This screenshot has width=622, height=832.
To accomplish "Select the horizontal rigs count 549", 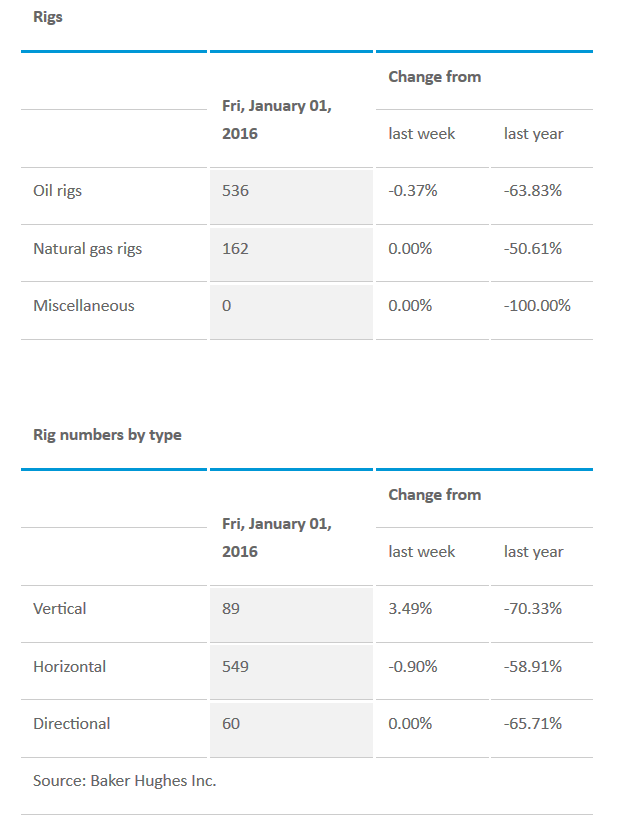I will click(235, 666).
